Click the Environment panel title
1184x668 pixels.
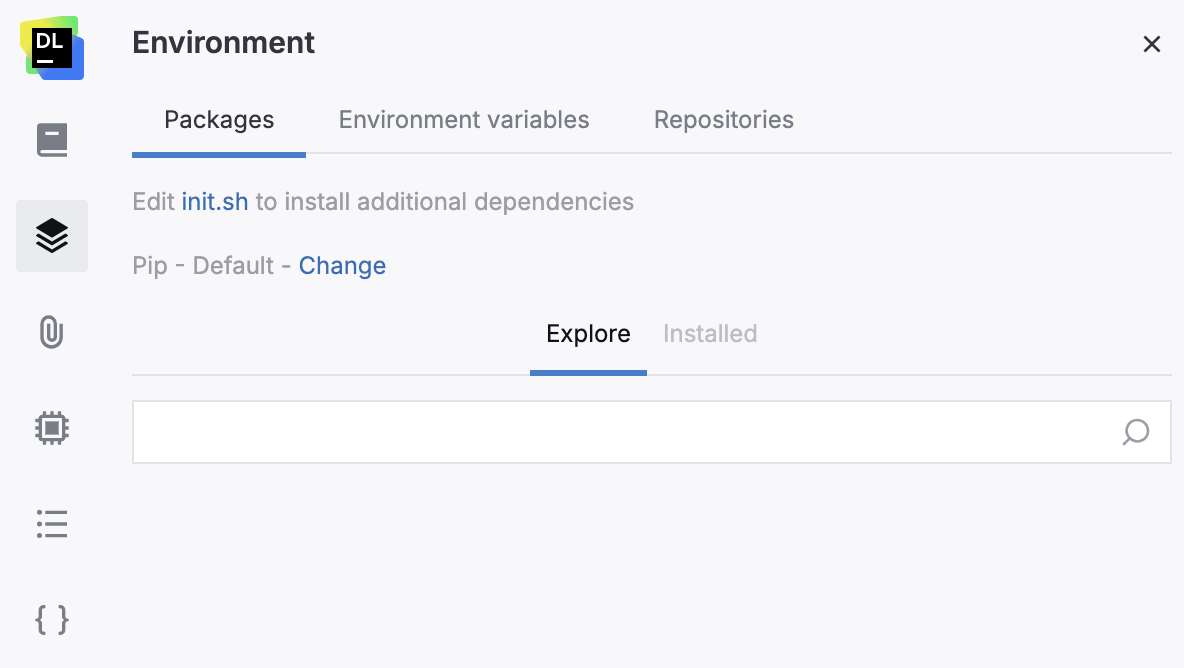coord(223,43)
